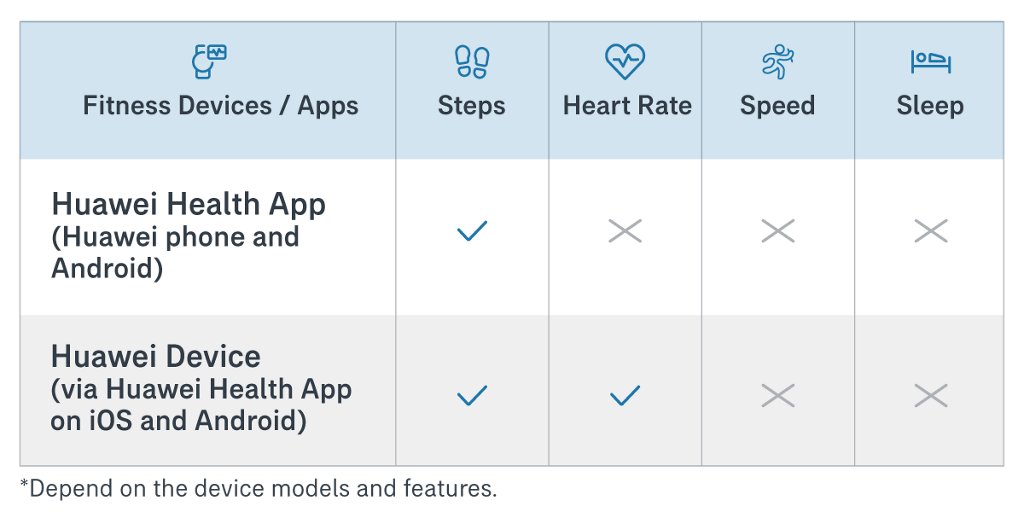Click the Heart Rate heart icon
Screen dimensions: 1024x512
tap(625, 62)
